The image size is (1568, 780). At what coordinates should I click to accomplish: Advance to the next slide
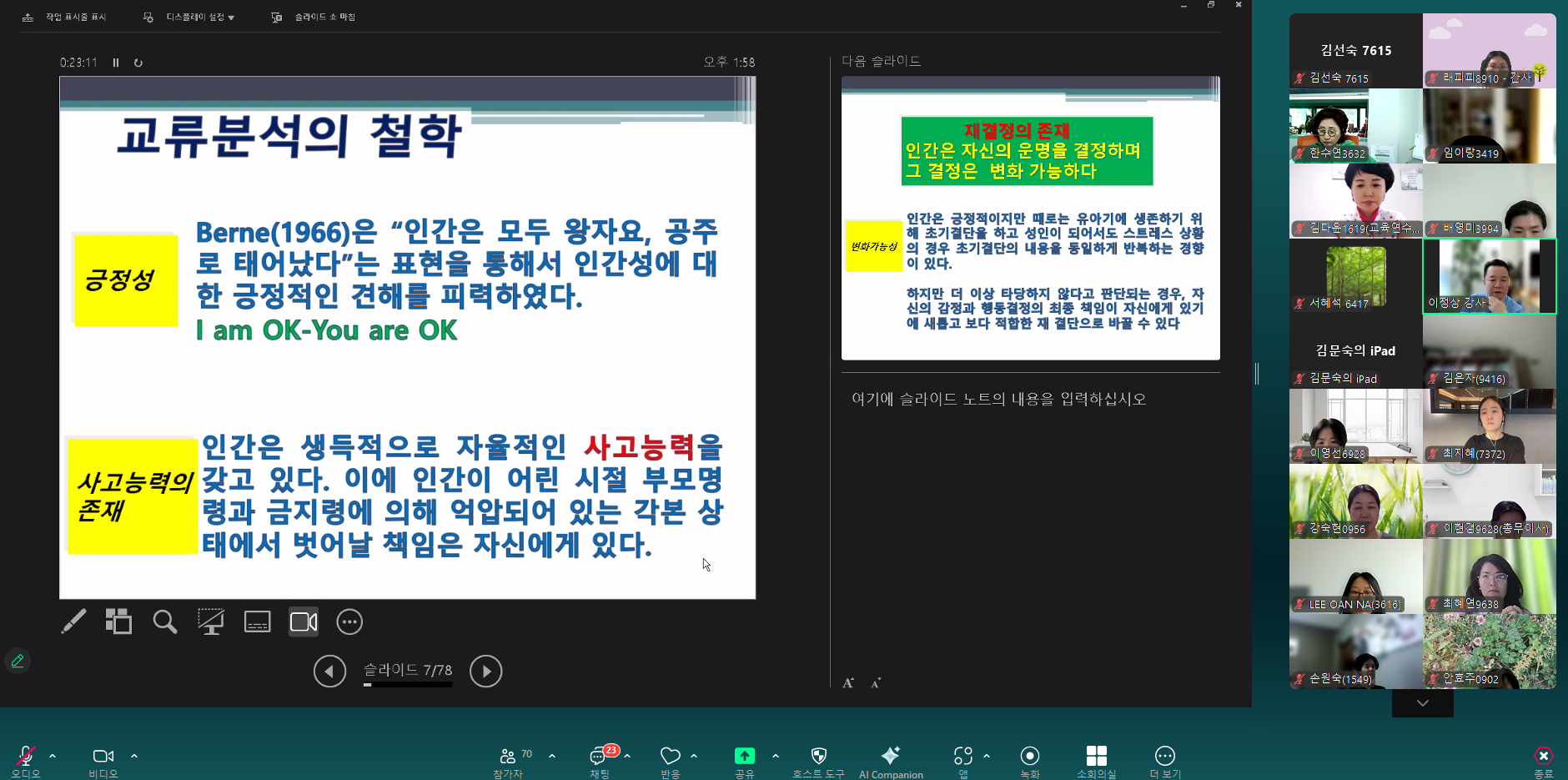[x=485, y=671]
